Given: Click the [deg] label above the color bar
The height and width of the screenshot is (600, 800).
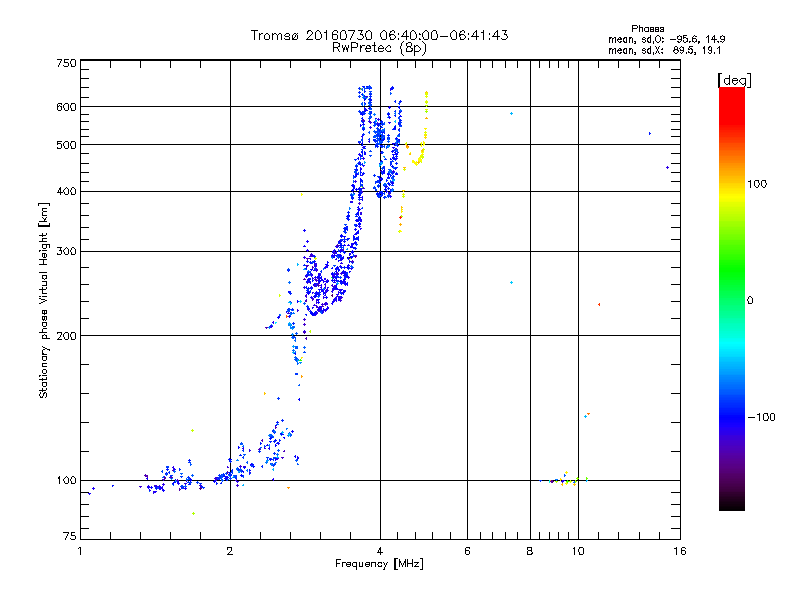Looking at the screenshot, I should coord(734,80).
